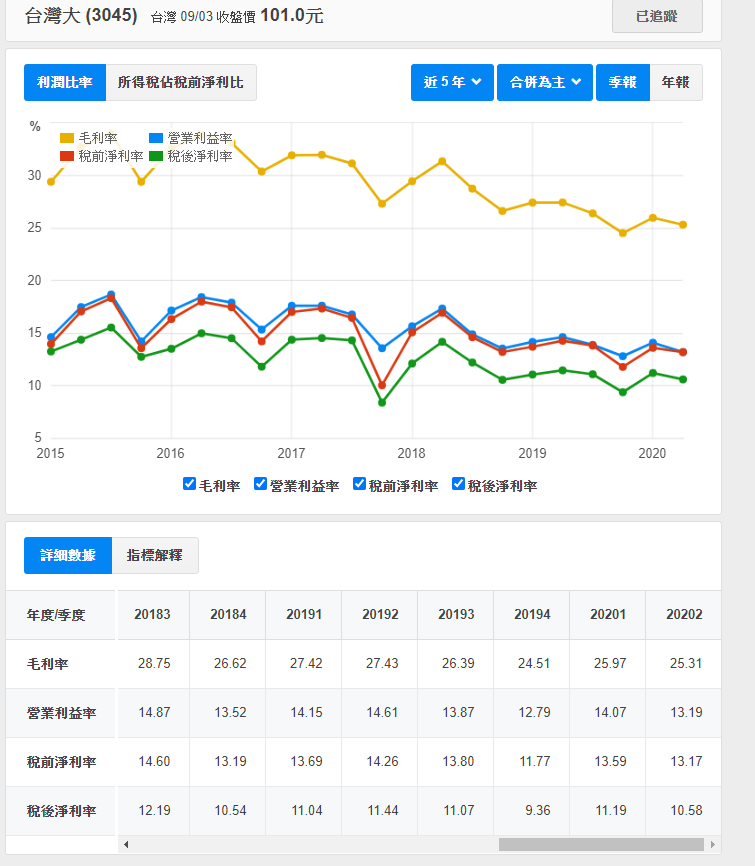This screenshot has width=755, height=866.
Task: Click the 101.0元 closing price
Action: 292,15
